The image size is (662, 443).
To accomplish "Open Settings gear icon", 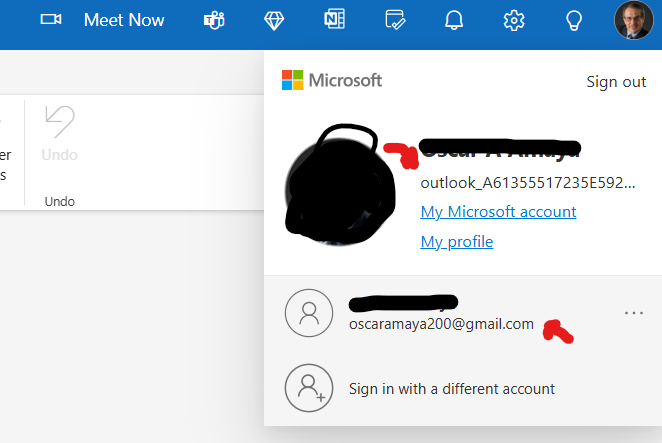I will click(x=514, y=20).
